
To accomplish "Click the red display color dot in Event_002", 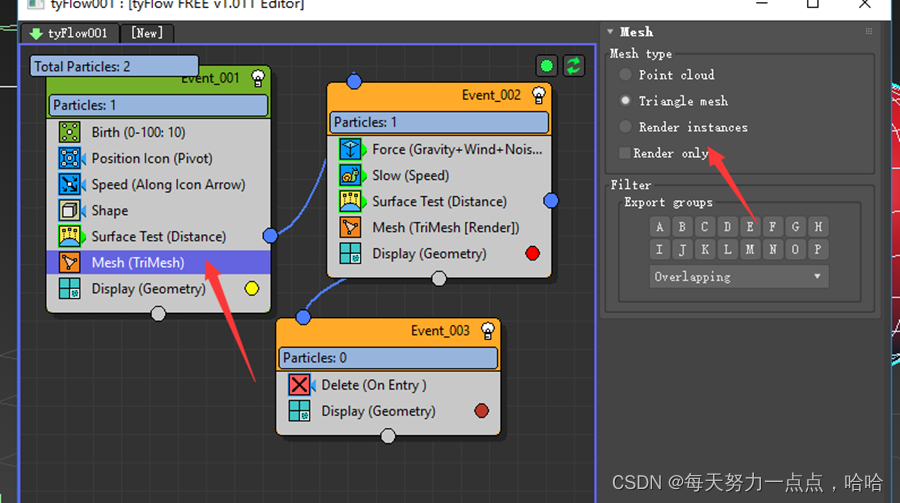I will click(532, 253).
